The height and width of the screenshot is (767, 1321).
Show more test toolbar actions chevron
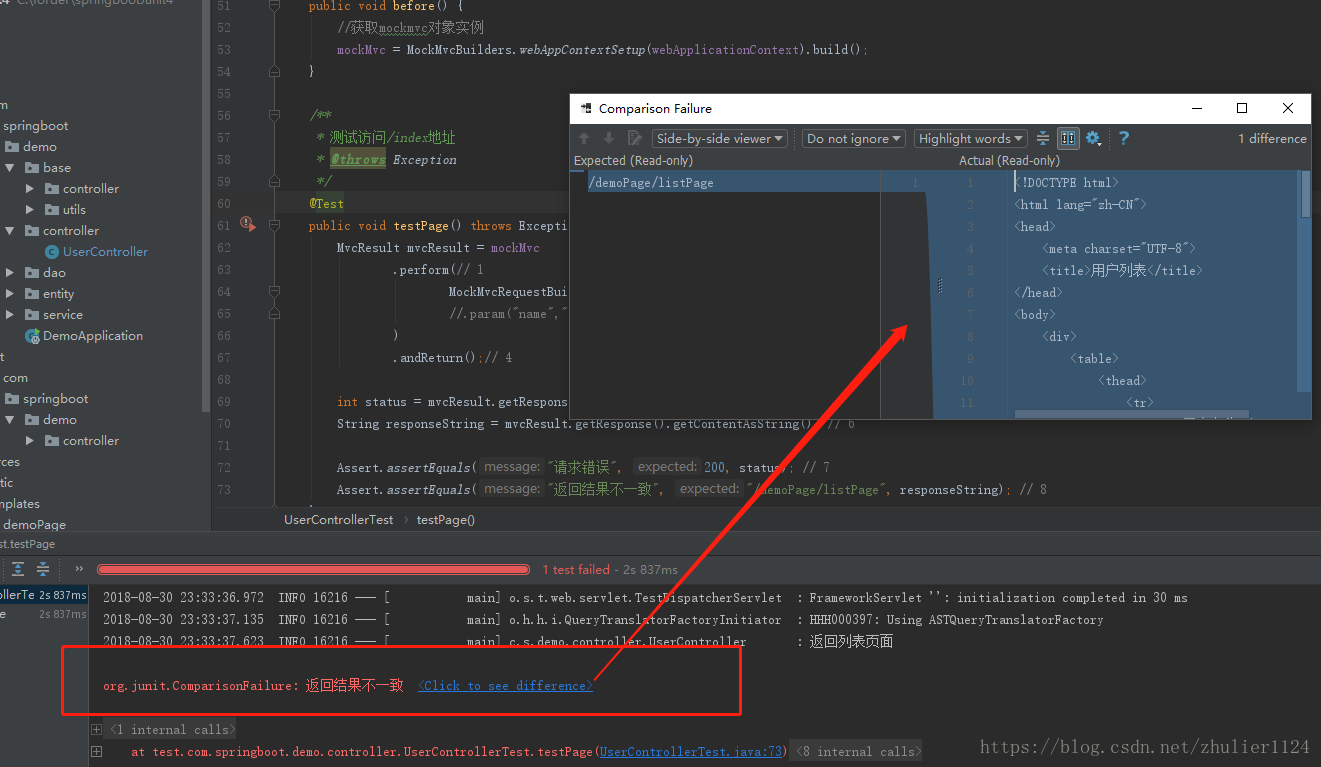pos(79,569)
